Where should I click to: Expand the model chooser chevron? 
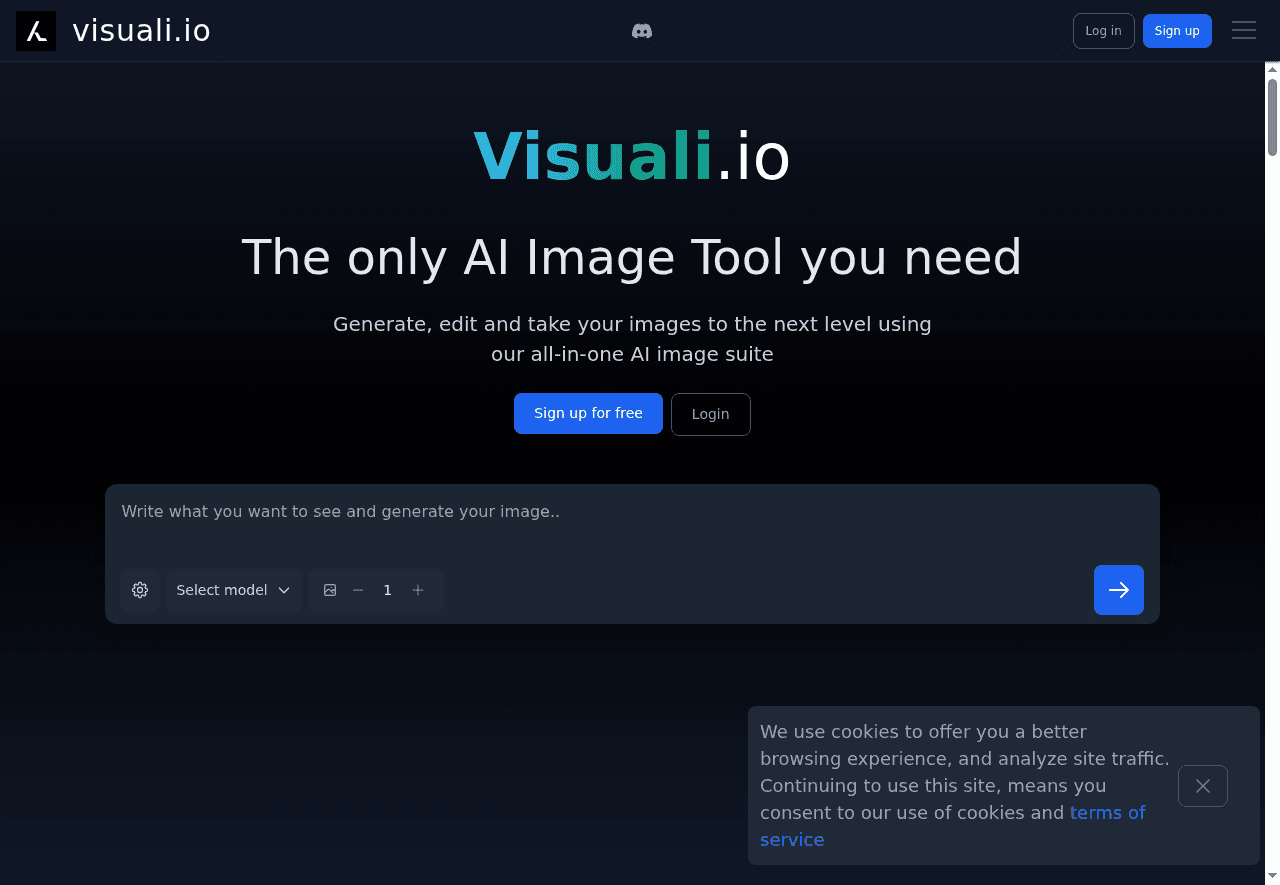coord(285,590)
